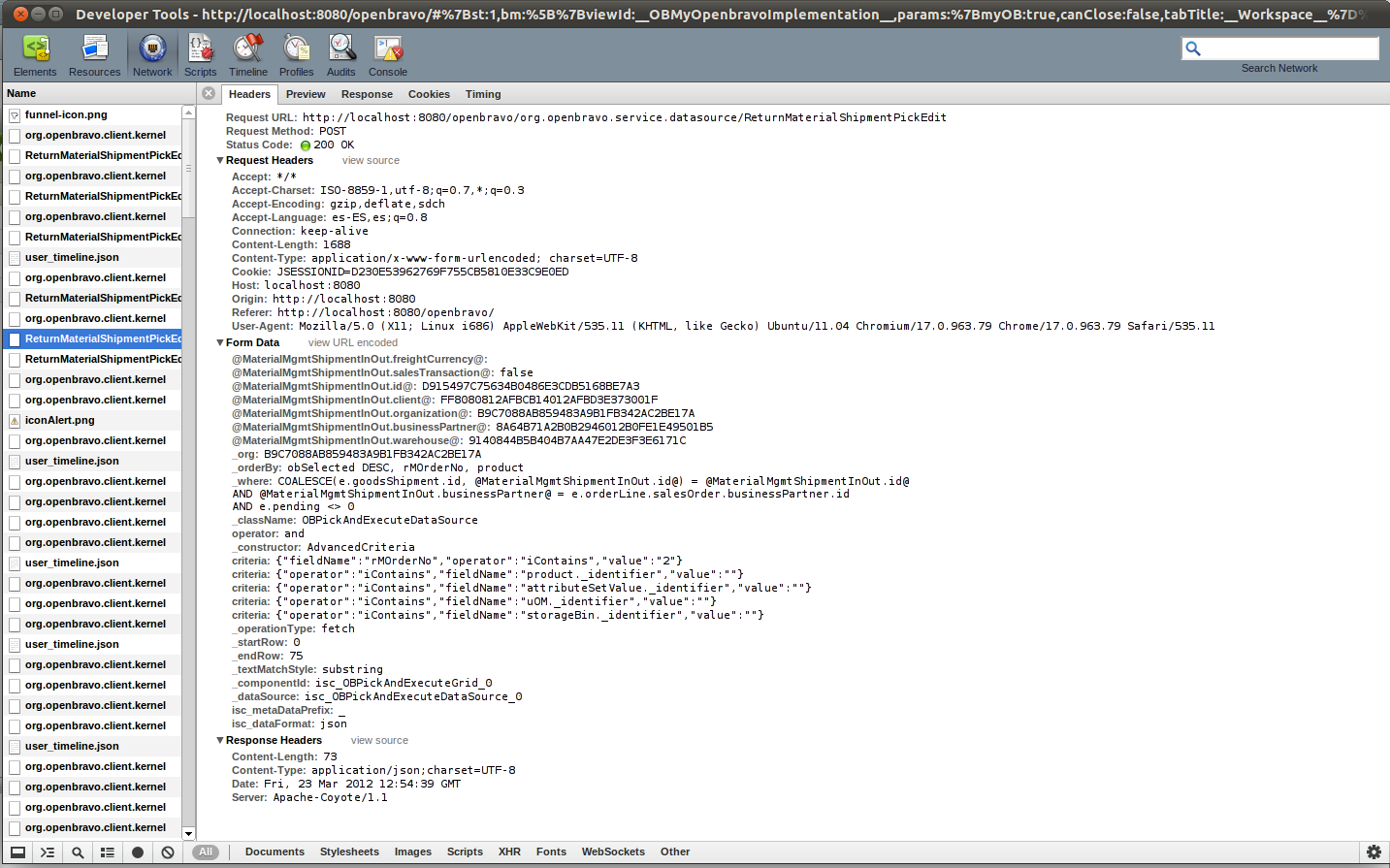Click view URL encoded link
Viewport: 1390px width, 868px height.
point(353,343)
